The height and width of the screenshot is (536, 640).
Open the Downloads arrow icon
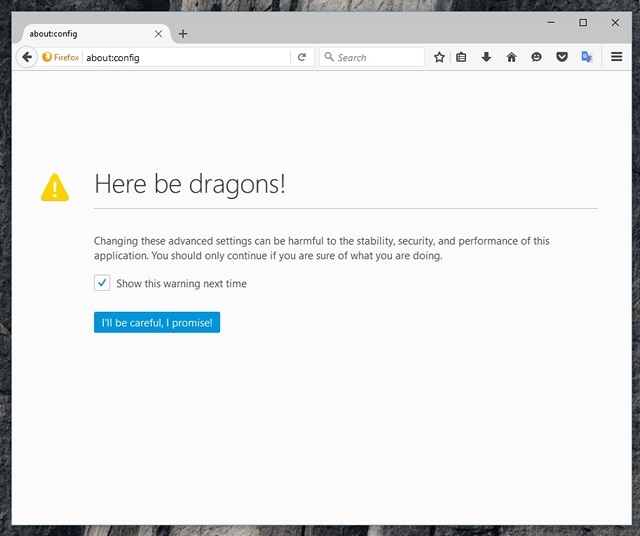[486, 57]
